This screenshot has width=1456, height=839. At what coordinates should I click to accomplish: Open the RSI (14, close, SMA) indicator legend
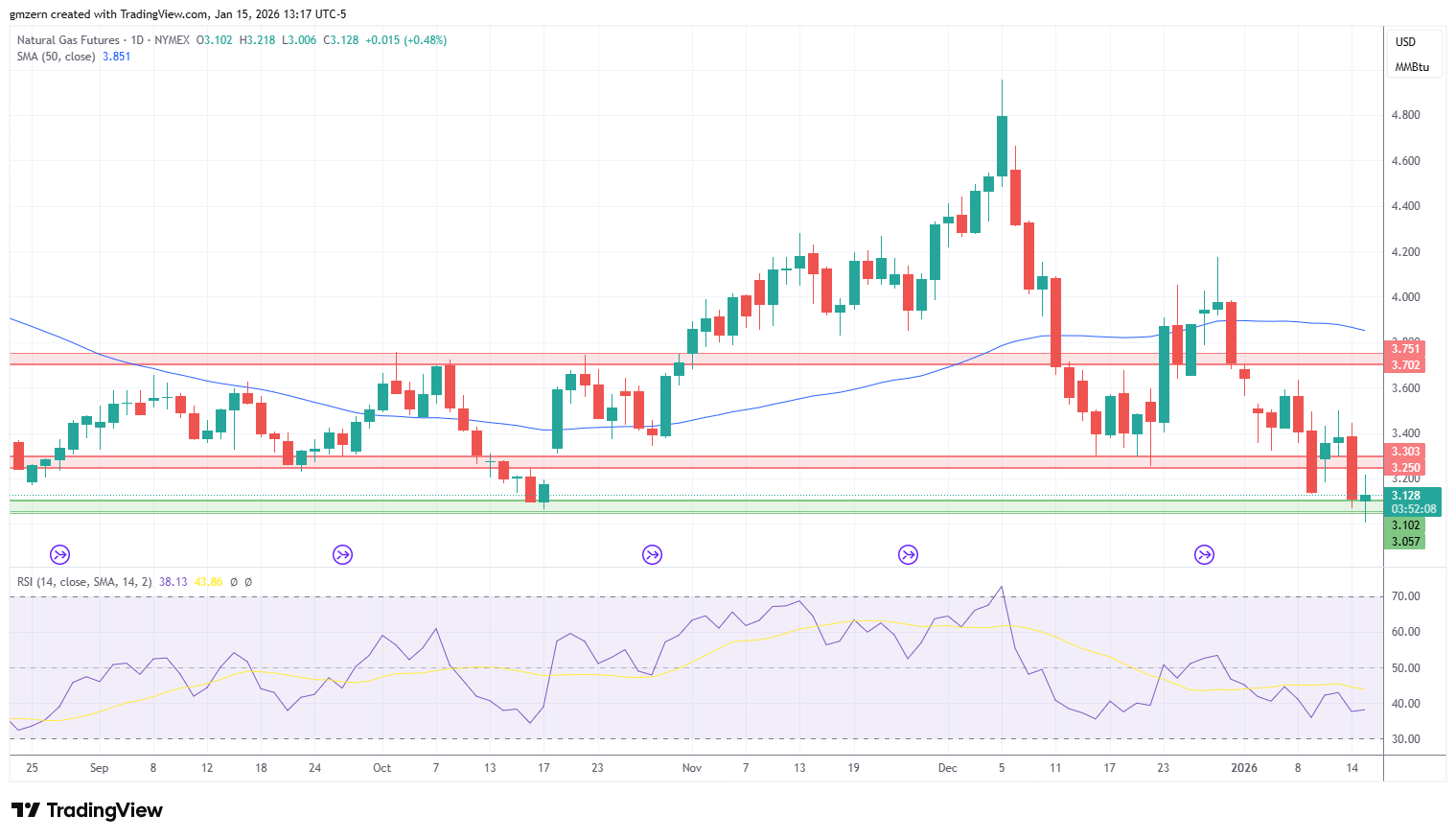click(84, 582)
